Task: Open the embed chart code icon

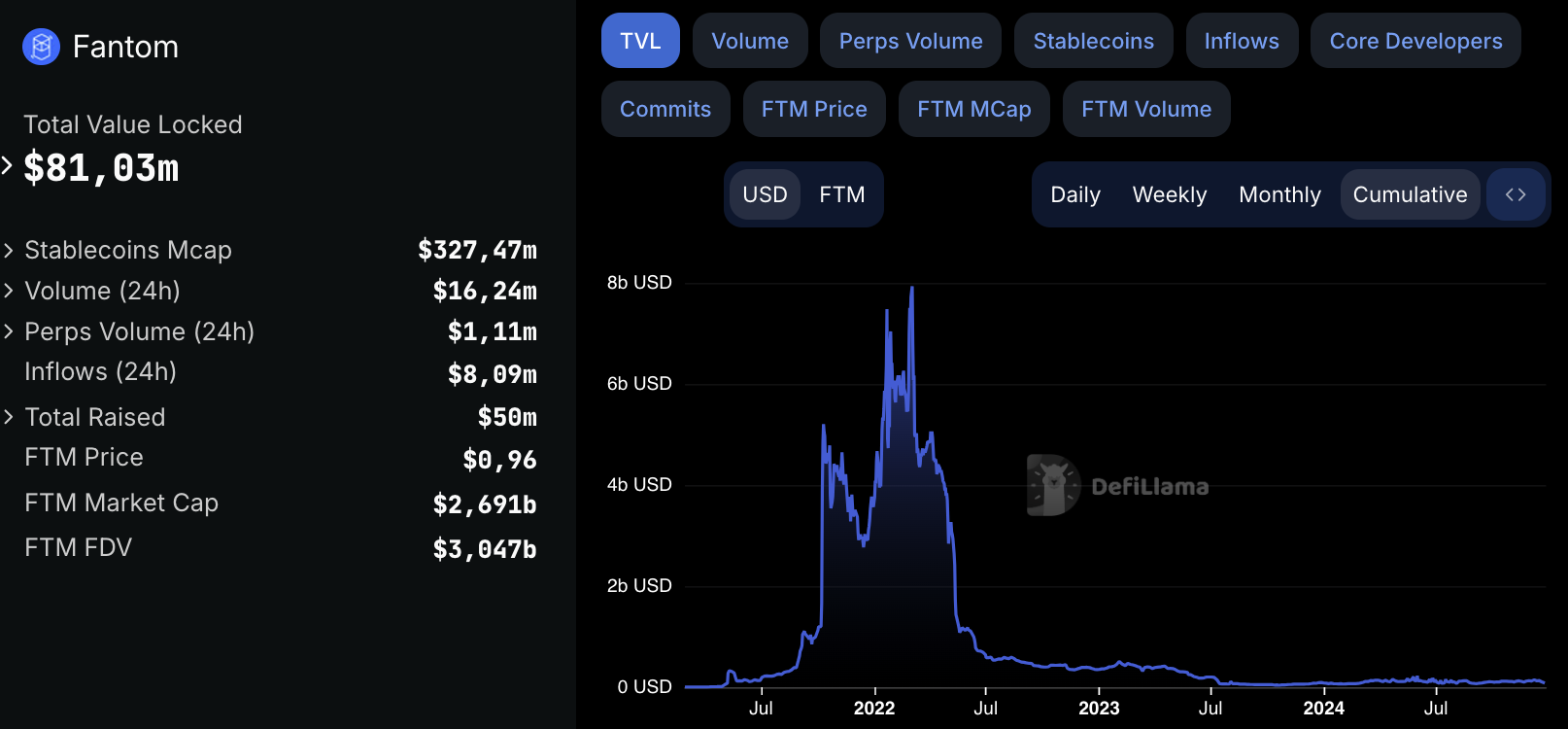Action: (x=1516, y=194)
